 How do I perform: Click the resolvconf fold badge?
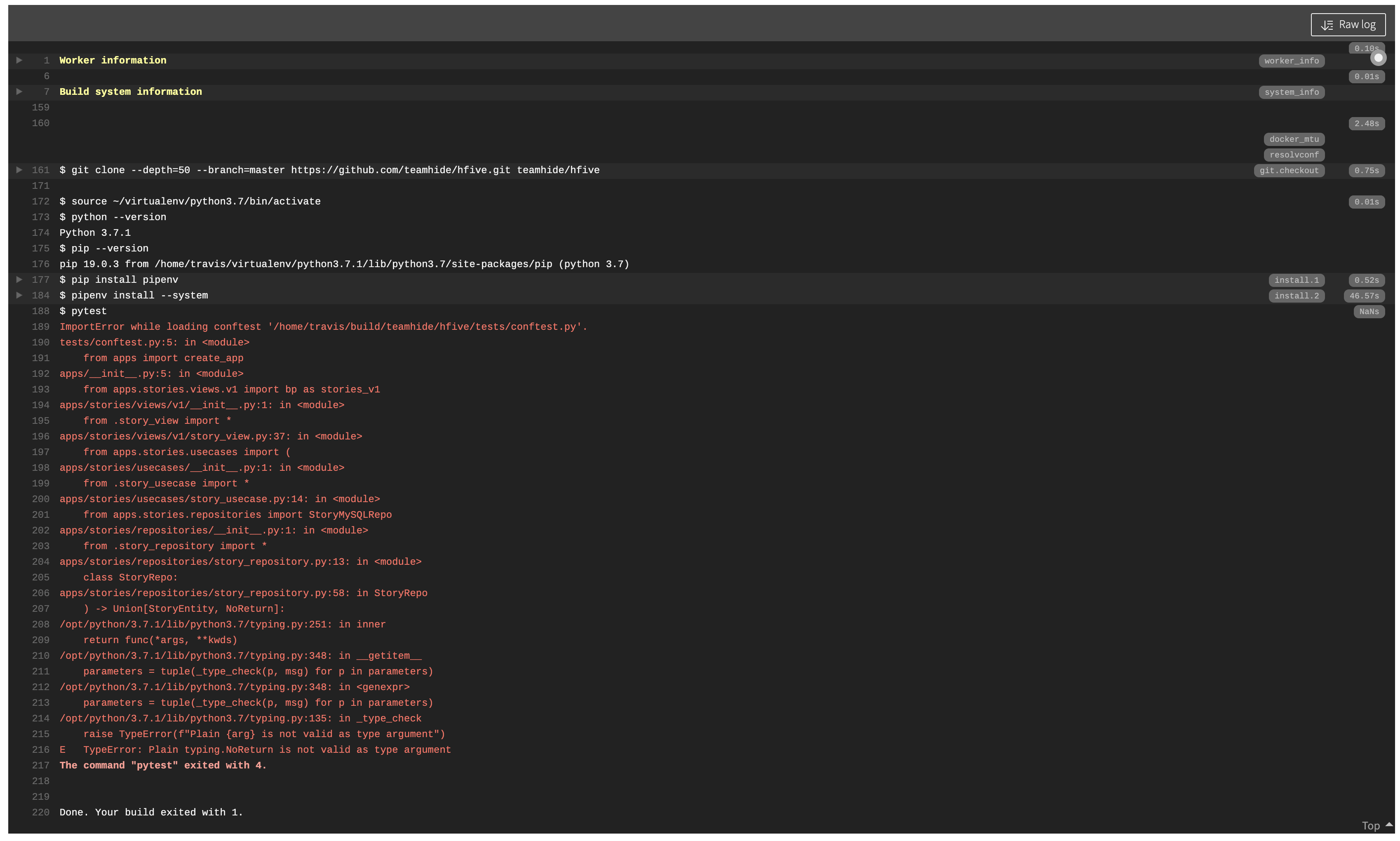pyautogui.click(x=1294, y=155)
